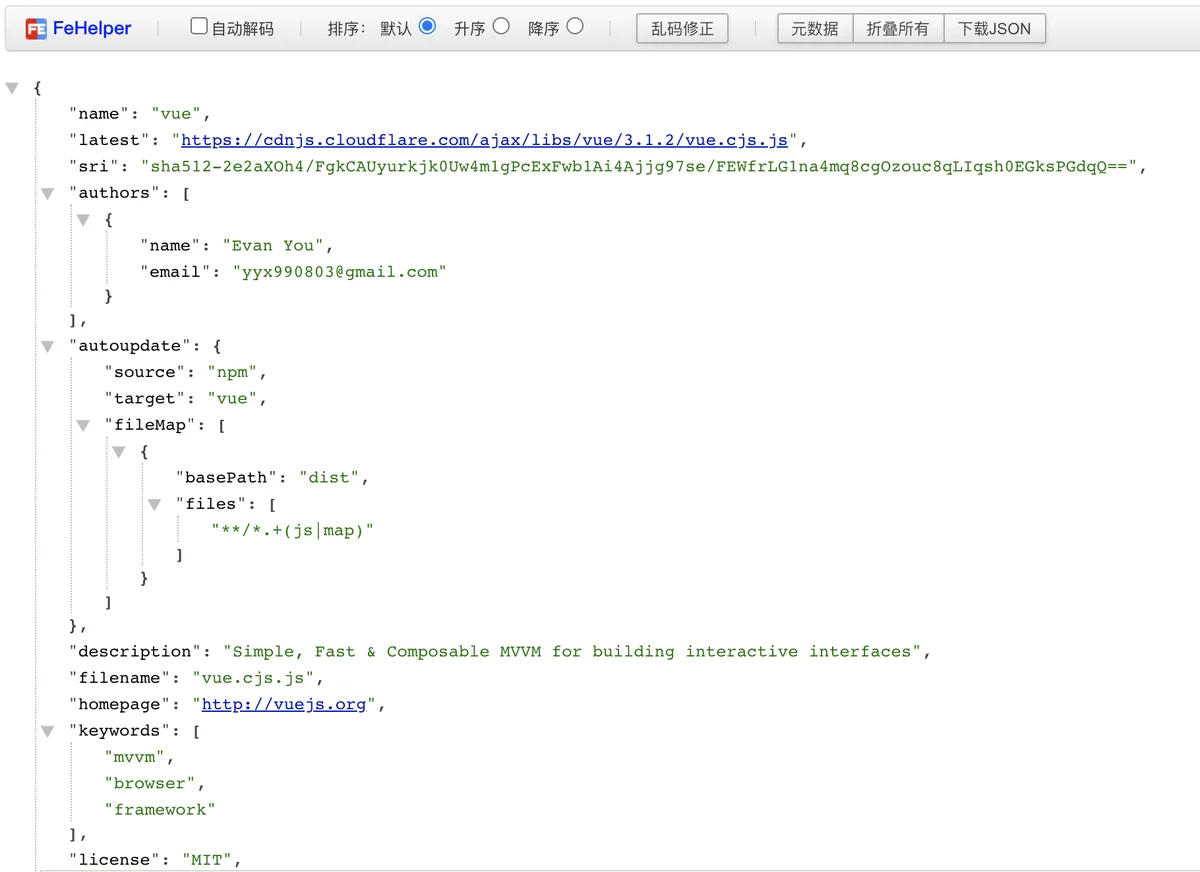Click the "framework" keyword

160,809
